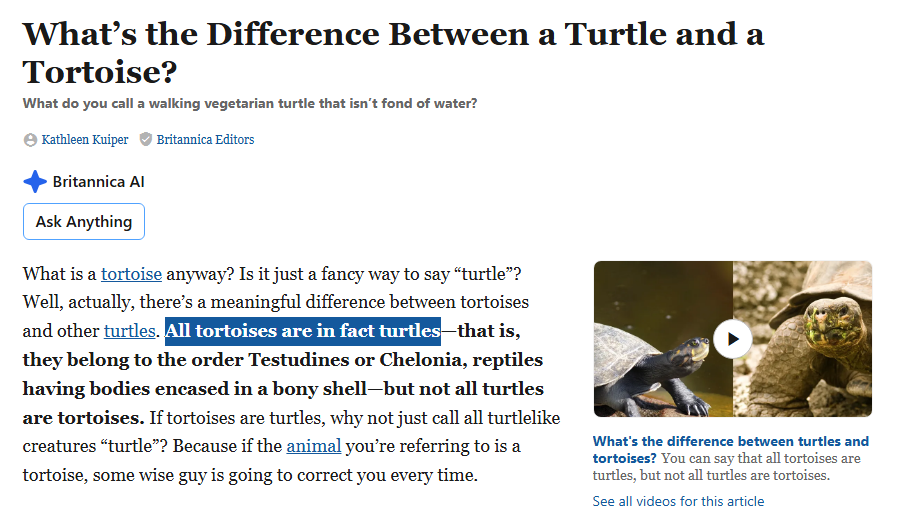
Task: Open Kathleen Kuiper's author page
Action: click(85, 140)
